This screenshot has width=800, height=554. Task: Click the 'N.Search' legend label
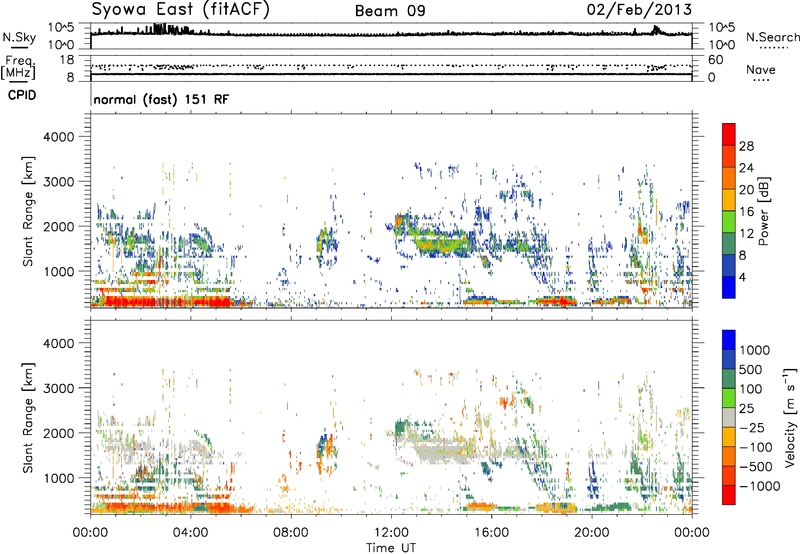coord(772,37)
